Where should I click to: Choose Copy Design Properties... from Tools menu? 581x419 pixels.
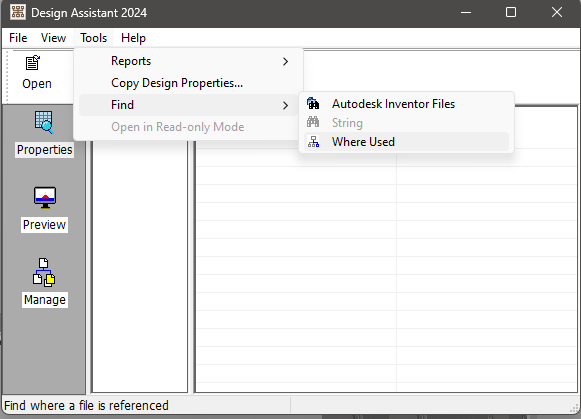(188, 83)
